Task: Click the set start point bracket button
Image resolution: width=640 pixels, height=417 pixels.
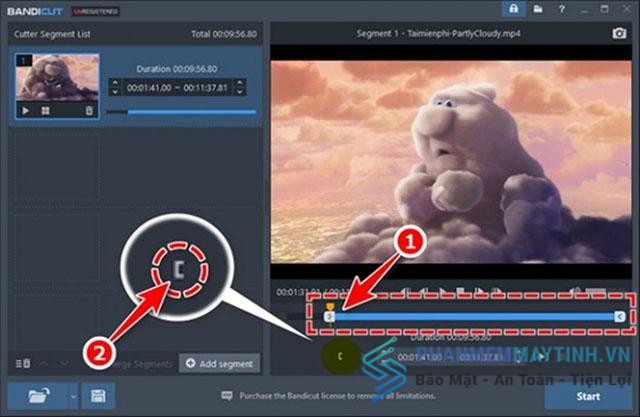Action: coord(340,357)
